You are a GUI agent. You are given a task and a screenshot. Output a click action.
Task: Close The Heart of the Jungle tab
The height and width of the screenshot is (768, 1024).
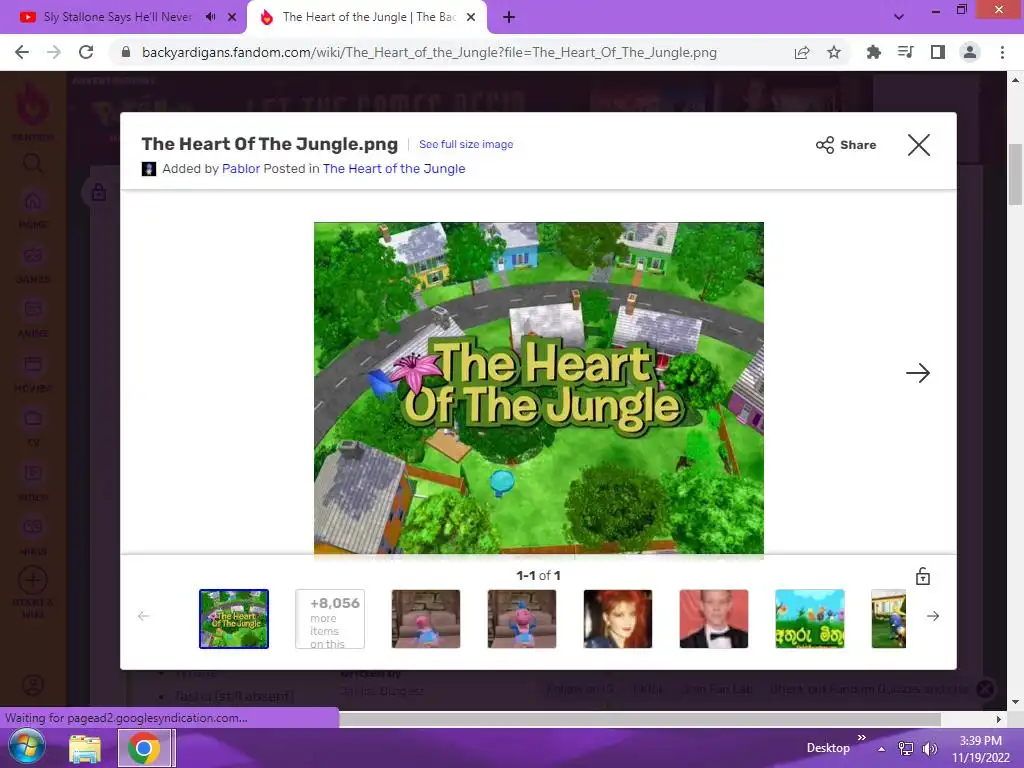[x=471, y=18]
